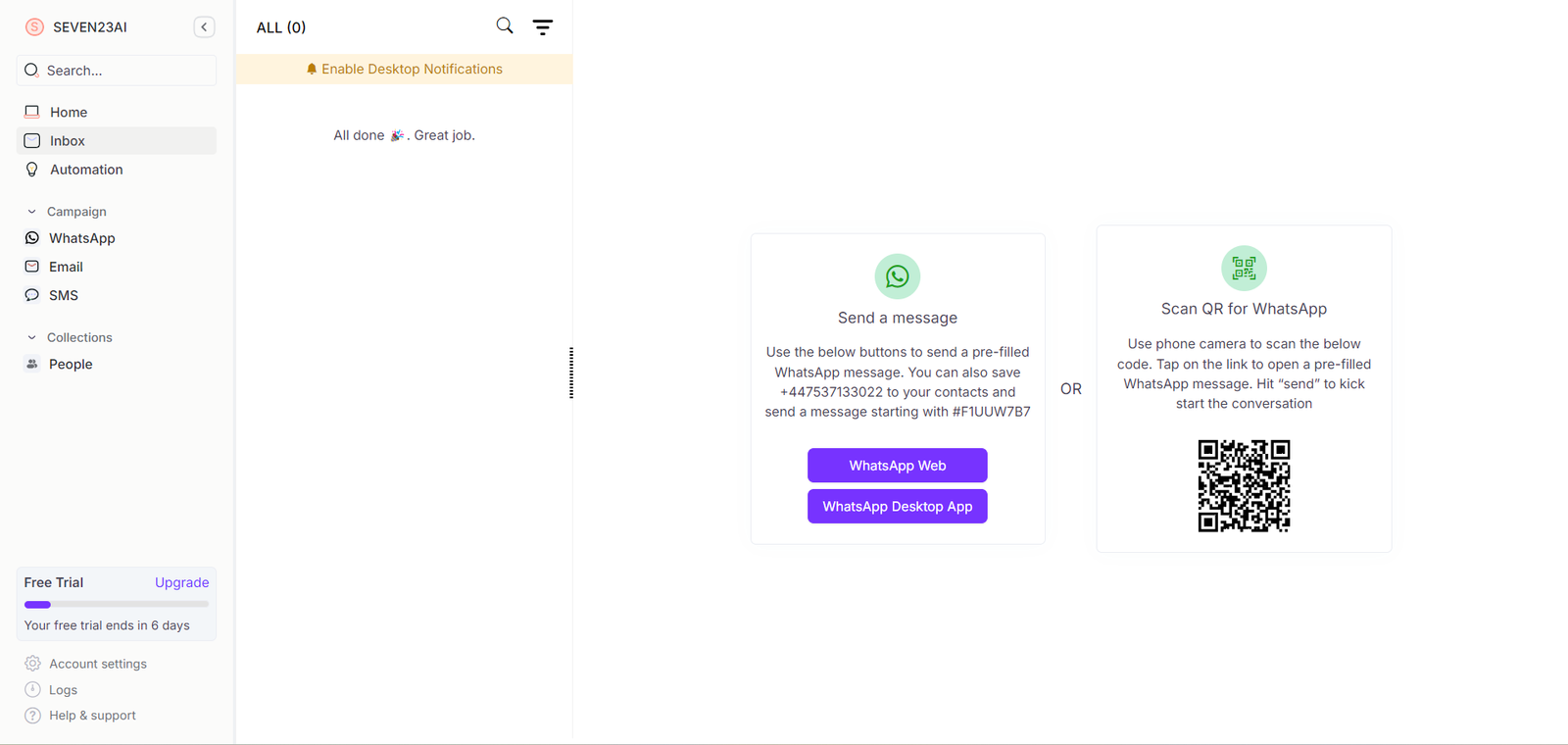The height and width of the screenshot is (745, 1568).
Task: Click 'Scan QR for WhatsApp' heading
Action: point(1244,309)
